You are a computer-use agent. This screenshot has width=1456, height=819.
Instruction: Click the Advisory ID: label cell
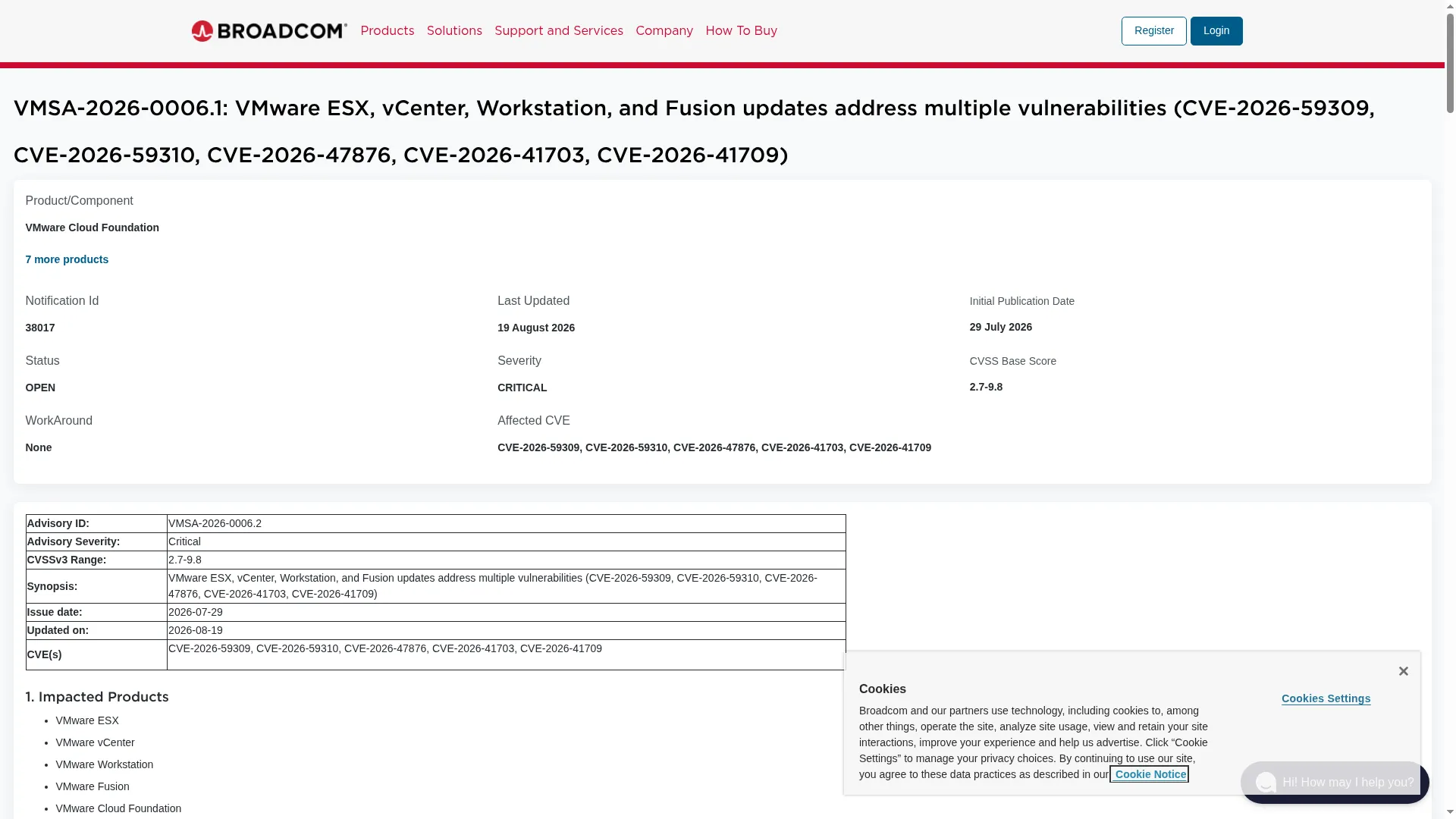[96, 523]
